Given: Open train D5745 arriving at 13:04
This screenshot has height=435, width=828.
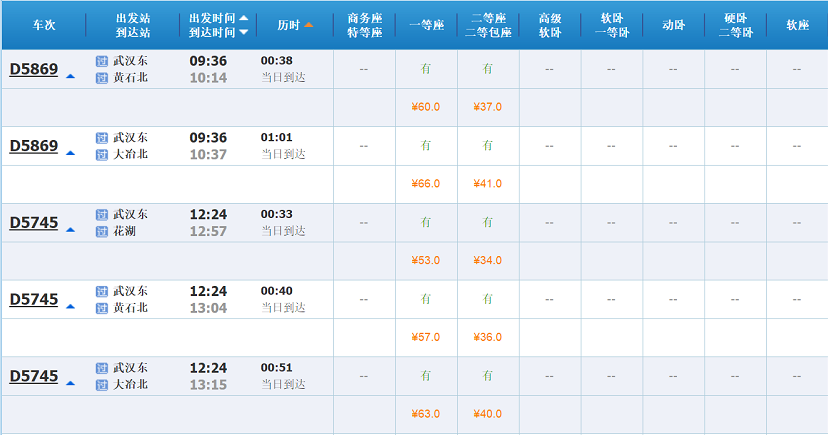Looking at the screenshot, I should (x=34, y=299).
